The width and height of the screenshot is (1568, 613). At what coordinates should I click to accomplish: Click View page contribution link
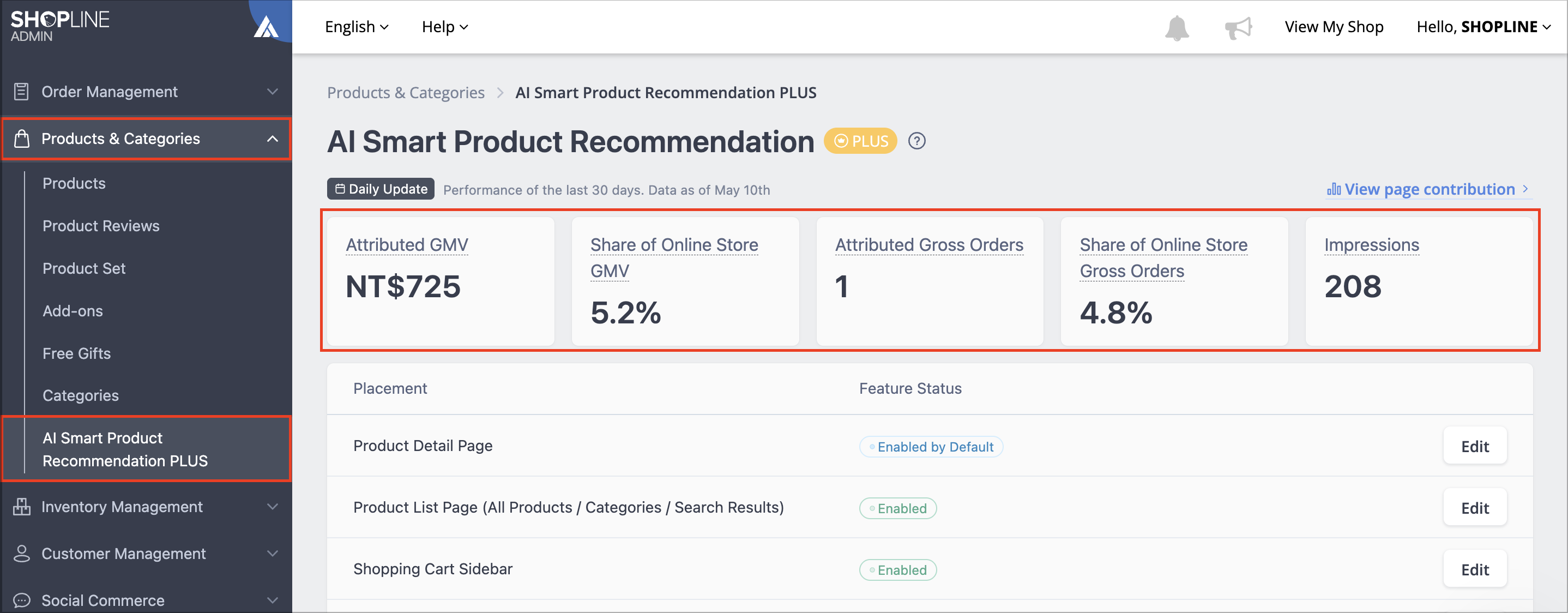[1429, 189]
